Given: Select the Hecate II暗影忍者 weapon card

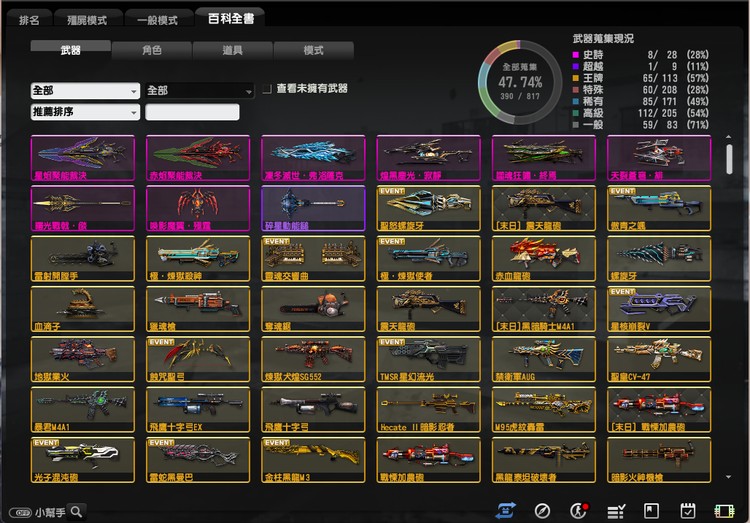Looking at the screenshot, I should pyautogui.click(x=429, y=410).
